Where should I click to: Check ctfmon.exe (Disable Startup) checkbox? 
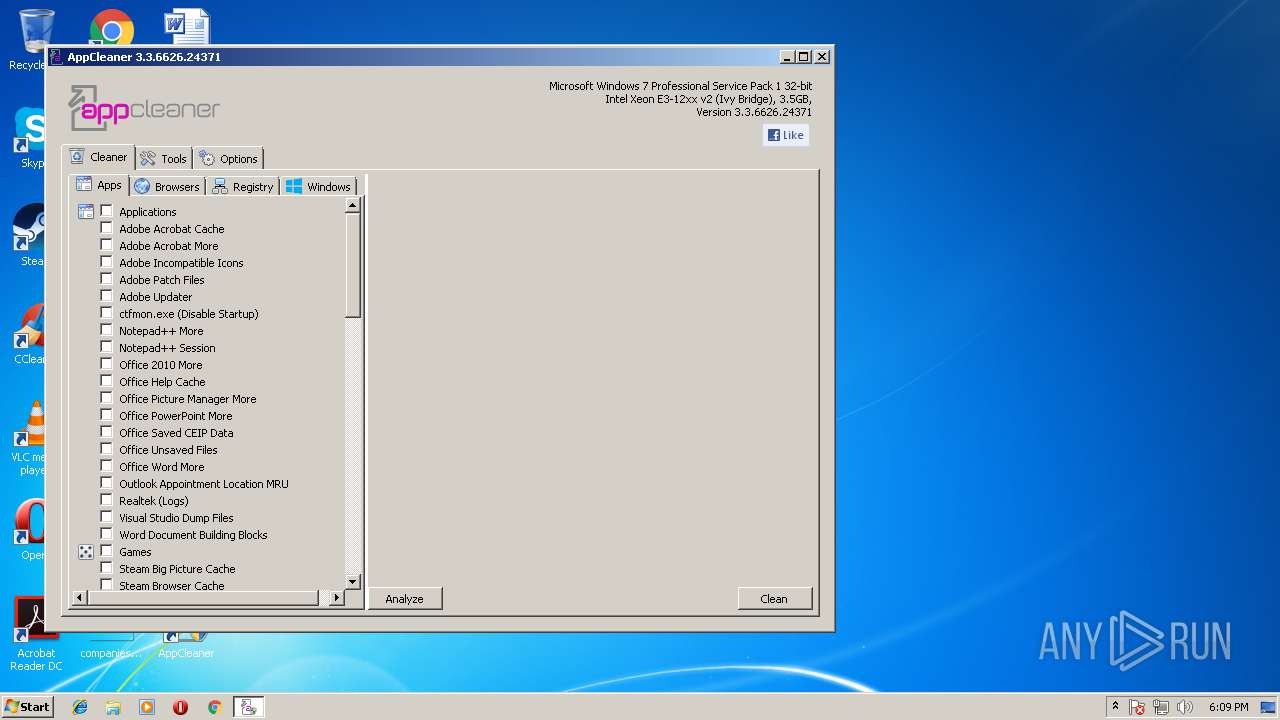[x=107, y=313]
